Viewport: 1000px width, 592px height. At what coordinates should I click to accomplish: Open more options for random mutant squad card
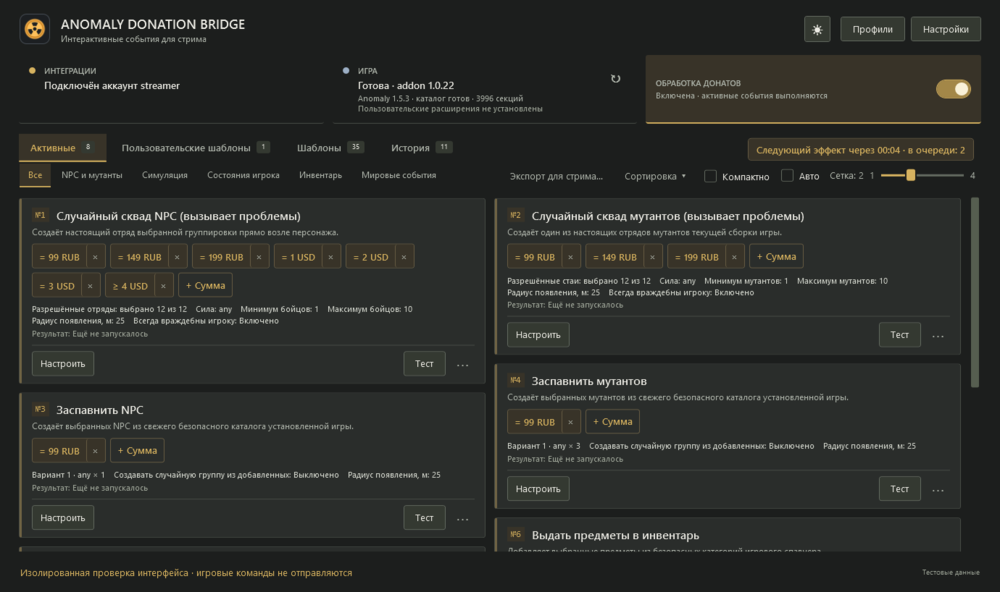tap(938, 336)
